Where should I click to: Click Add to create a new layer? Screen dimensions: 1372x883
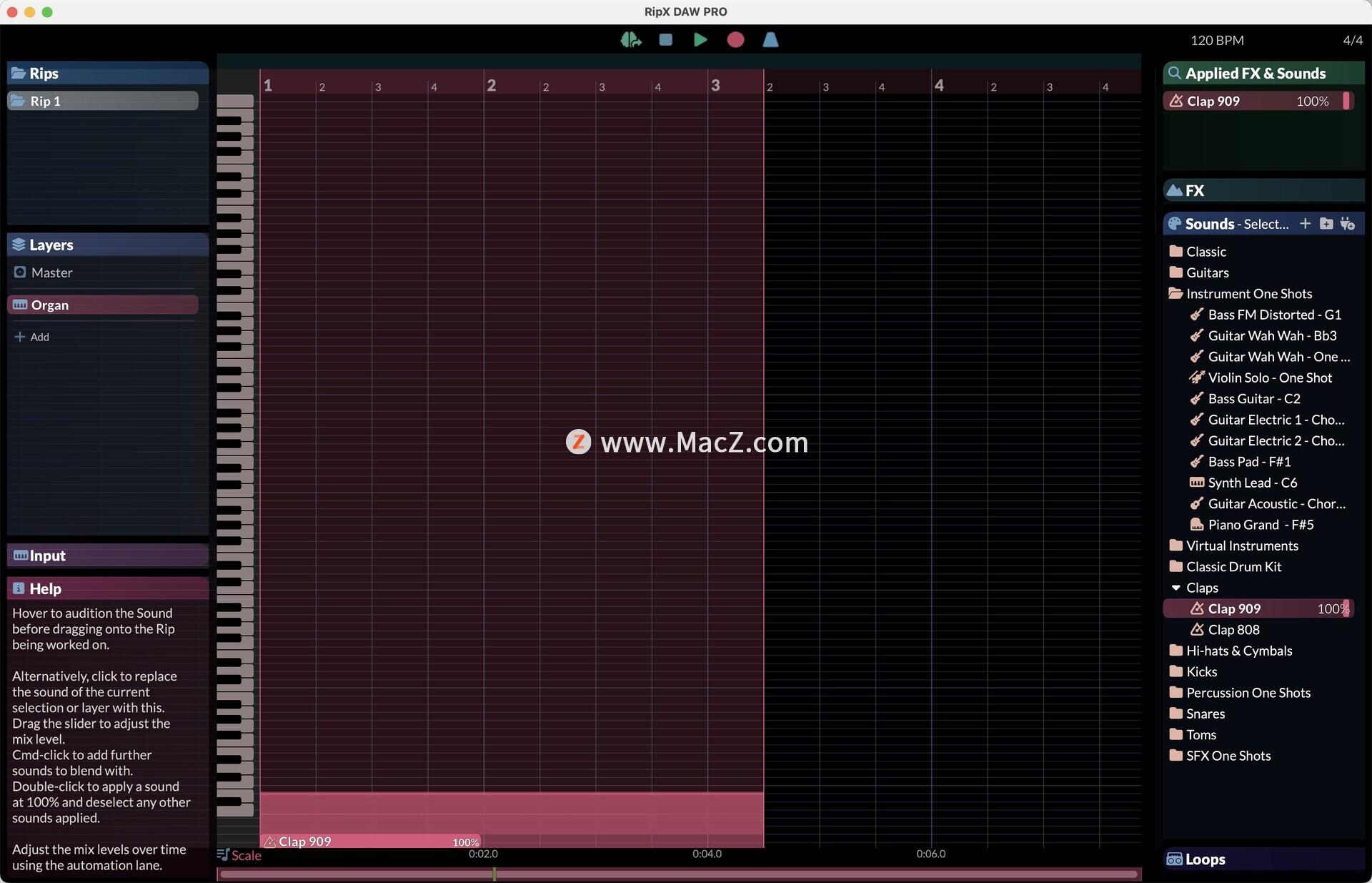pyautogui.click(x=32, y=337)
